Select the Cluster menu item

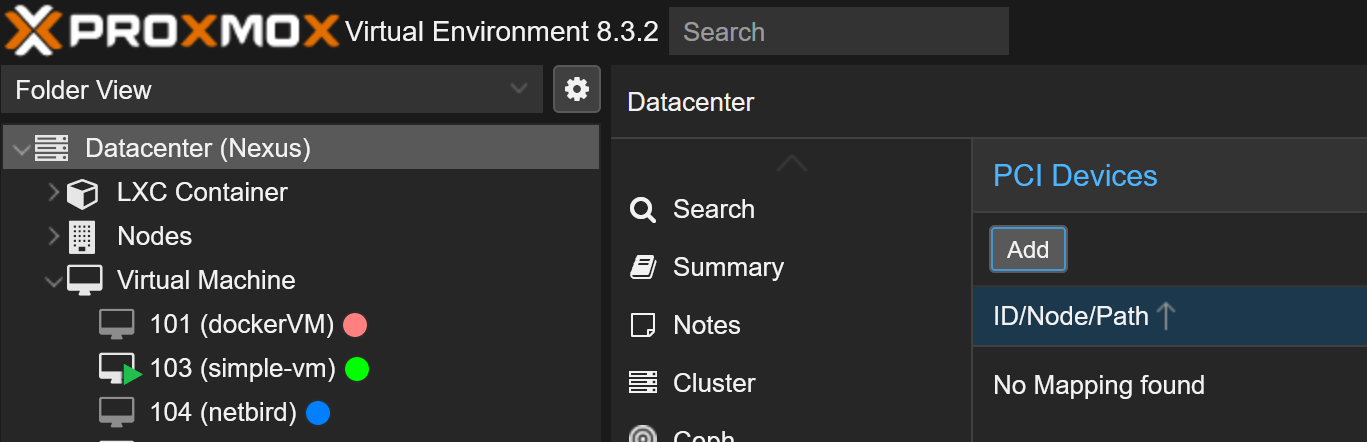click(714, 383)
